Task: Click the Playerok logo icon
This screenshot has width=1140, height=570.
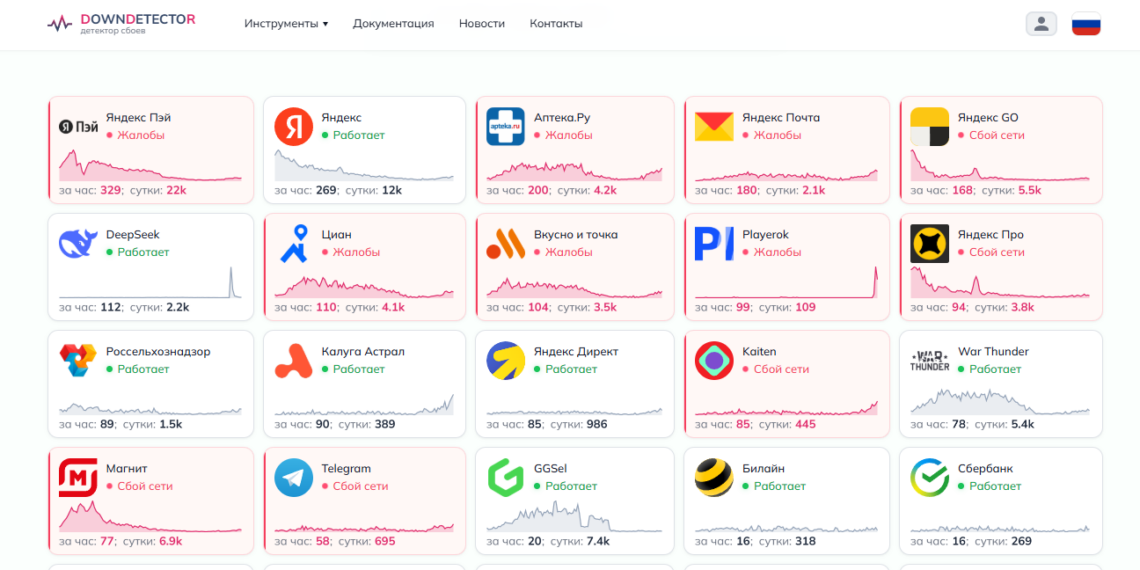Action: [x=714, y=244]
